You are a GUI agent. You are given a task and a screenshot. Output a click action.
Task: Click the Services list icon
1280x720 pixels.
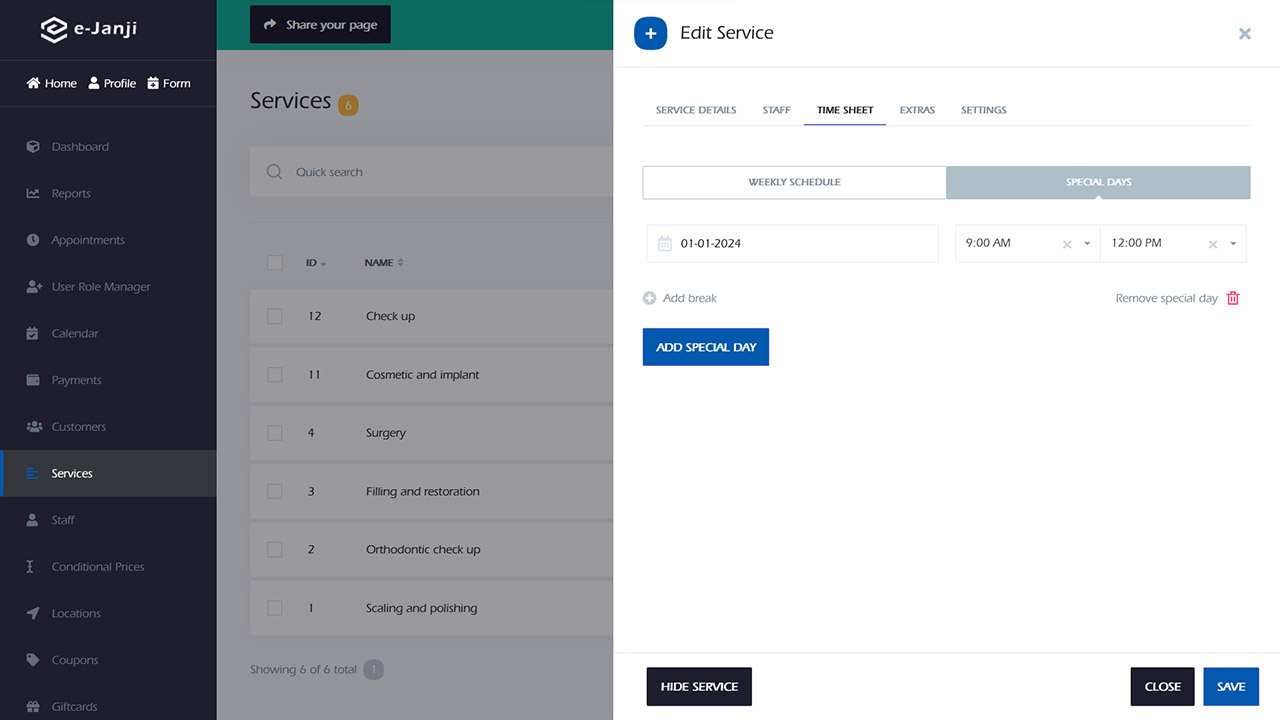coord(33,473)
